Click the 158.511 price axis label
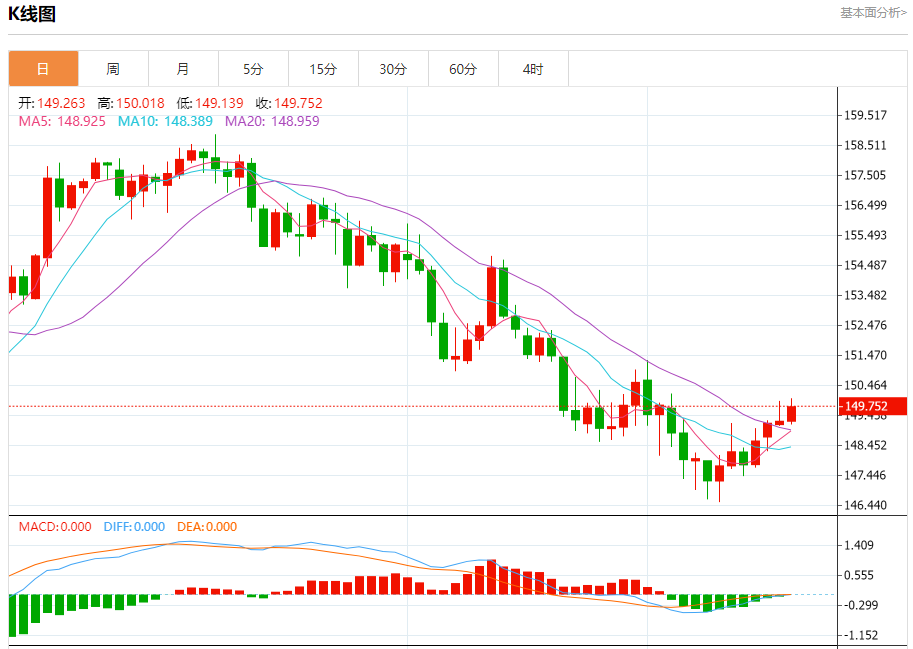This screenshot has width=913, height=649. pos(865,146)
